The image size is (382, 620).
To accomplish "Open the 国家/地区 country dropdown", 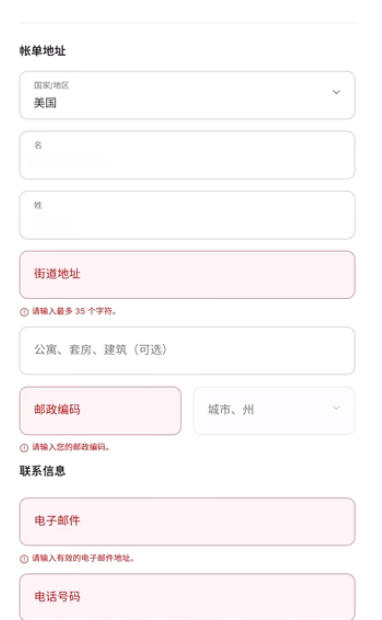I will point(187,95).
